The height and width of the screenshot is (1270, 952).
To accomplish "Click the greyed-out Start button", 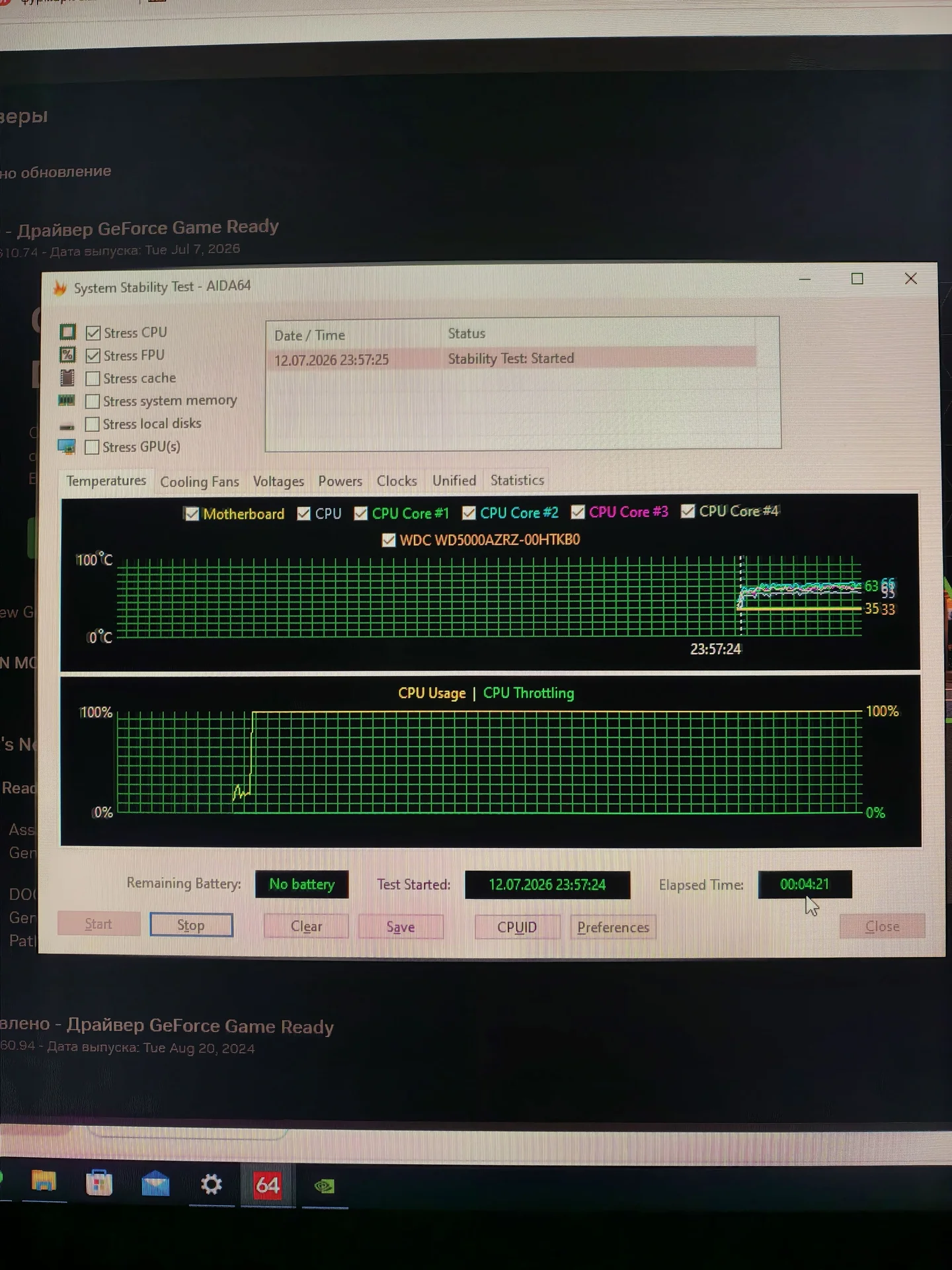I will click(99, 923).
